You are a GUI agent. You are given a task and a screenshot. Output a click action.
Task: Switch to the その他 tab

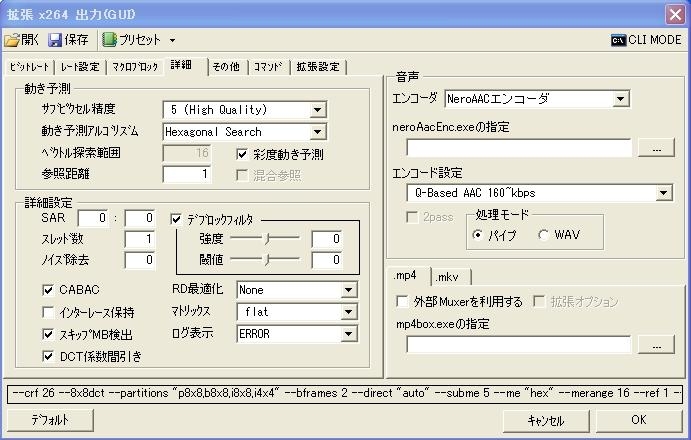tap(227, 67)
